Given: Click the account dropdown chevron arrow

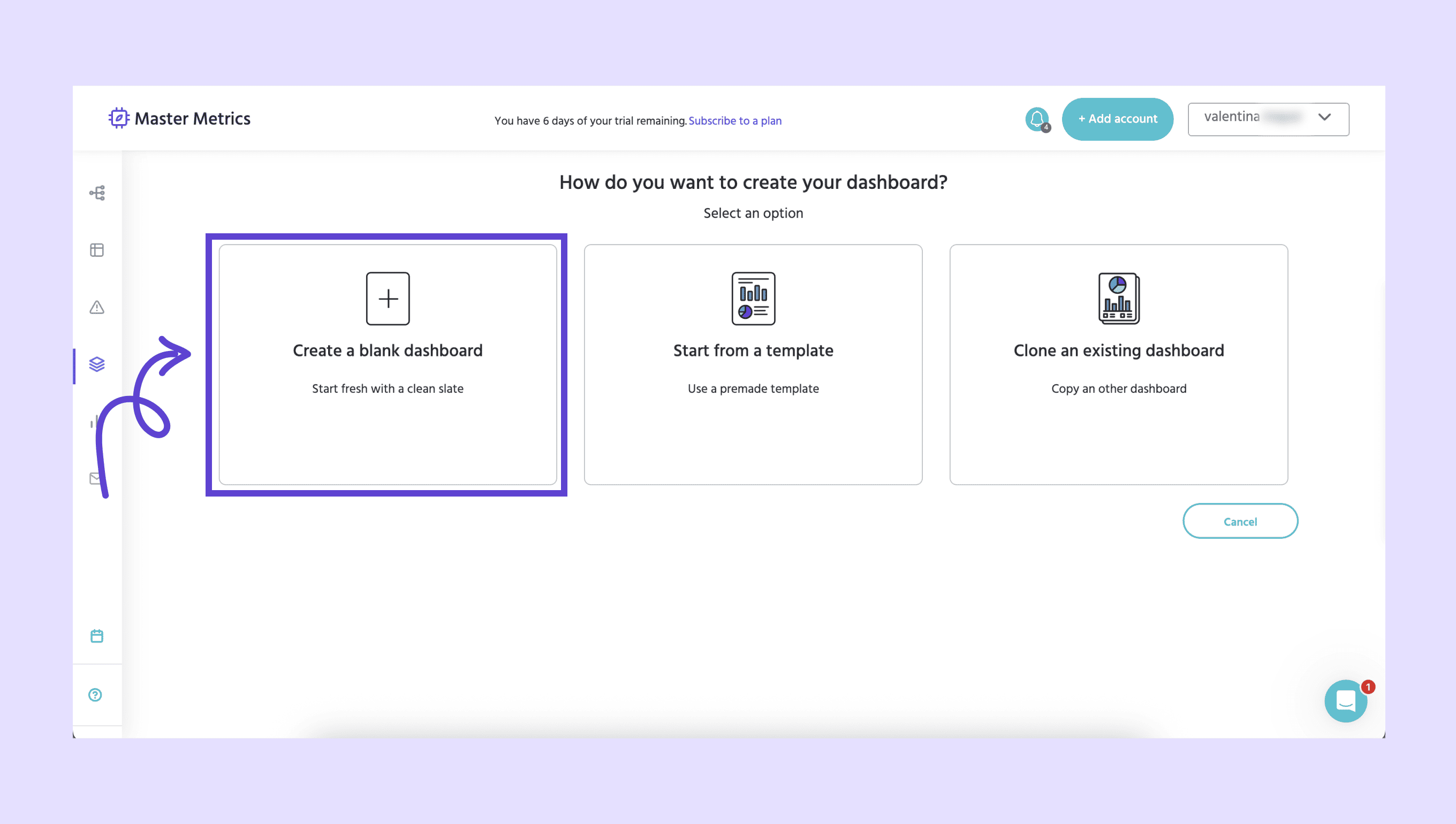Looking at the screenshot, I should tap(1325, 117).
